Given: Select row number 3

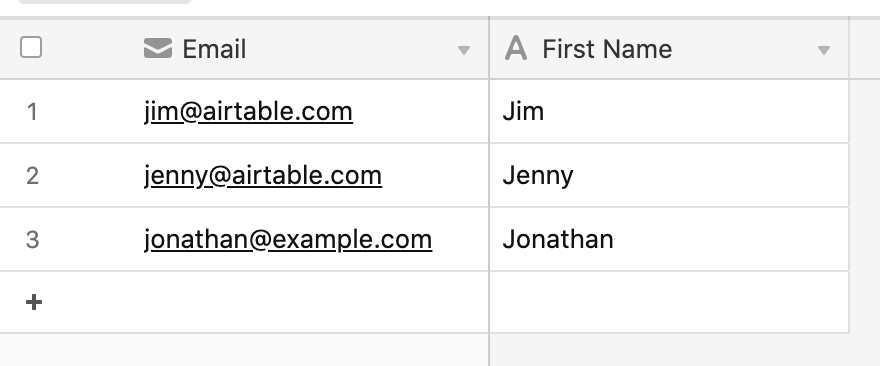Looking at the screenshot, I should pos(32,240).
